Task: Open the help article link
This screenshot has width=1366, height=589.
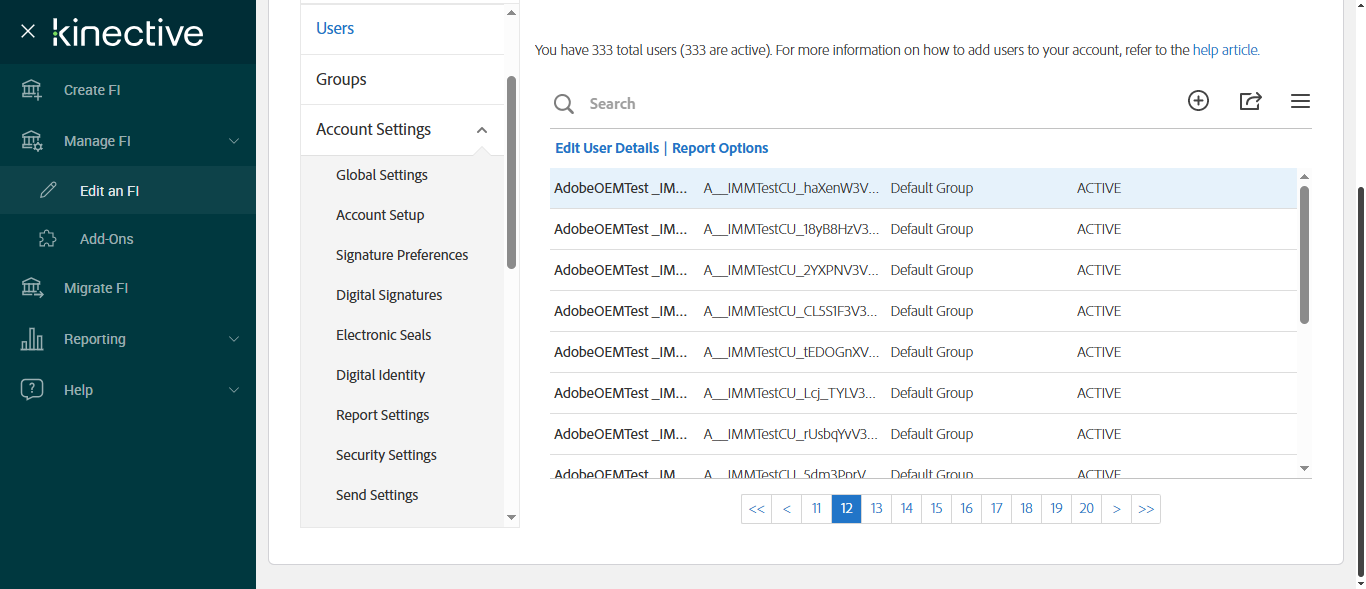Action: pos(1225,50)
